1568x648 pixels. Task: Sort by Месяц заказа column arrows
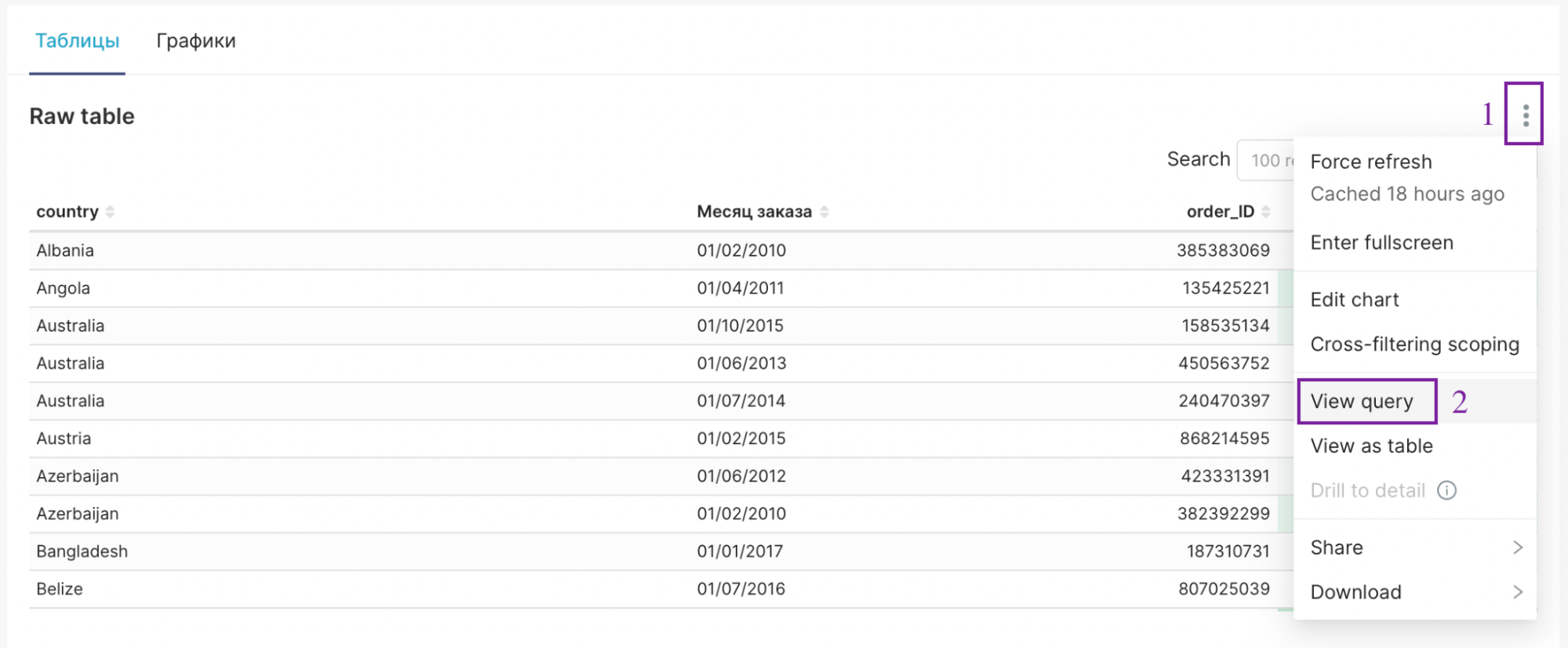(824, 212)
